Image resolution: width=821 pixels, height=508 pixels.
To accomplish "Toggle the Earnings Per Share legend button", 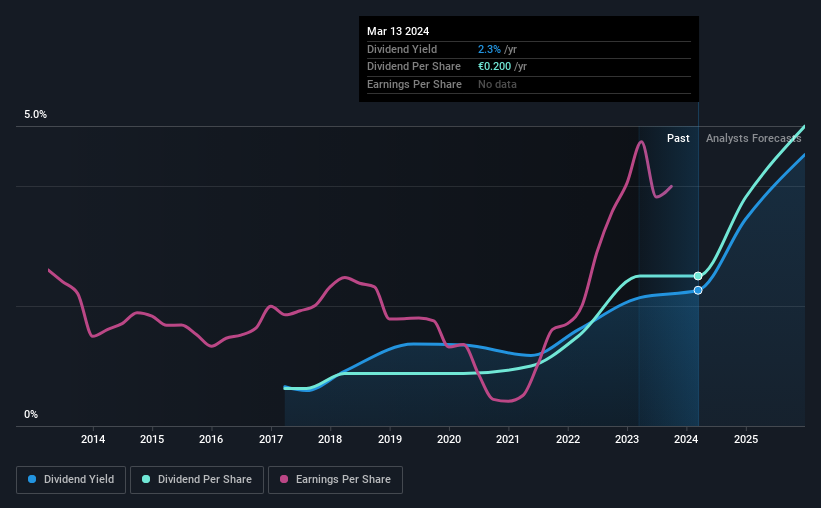I will (335, 480).
